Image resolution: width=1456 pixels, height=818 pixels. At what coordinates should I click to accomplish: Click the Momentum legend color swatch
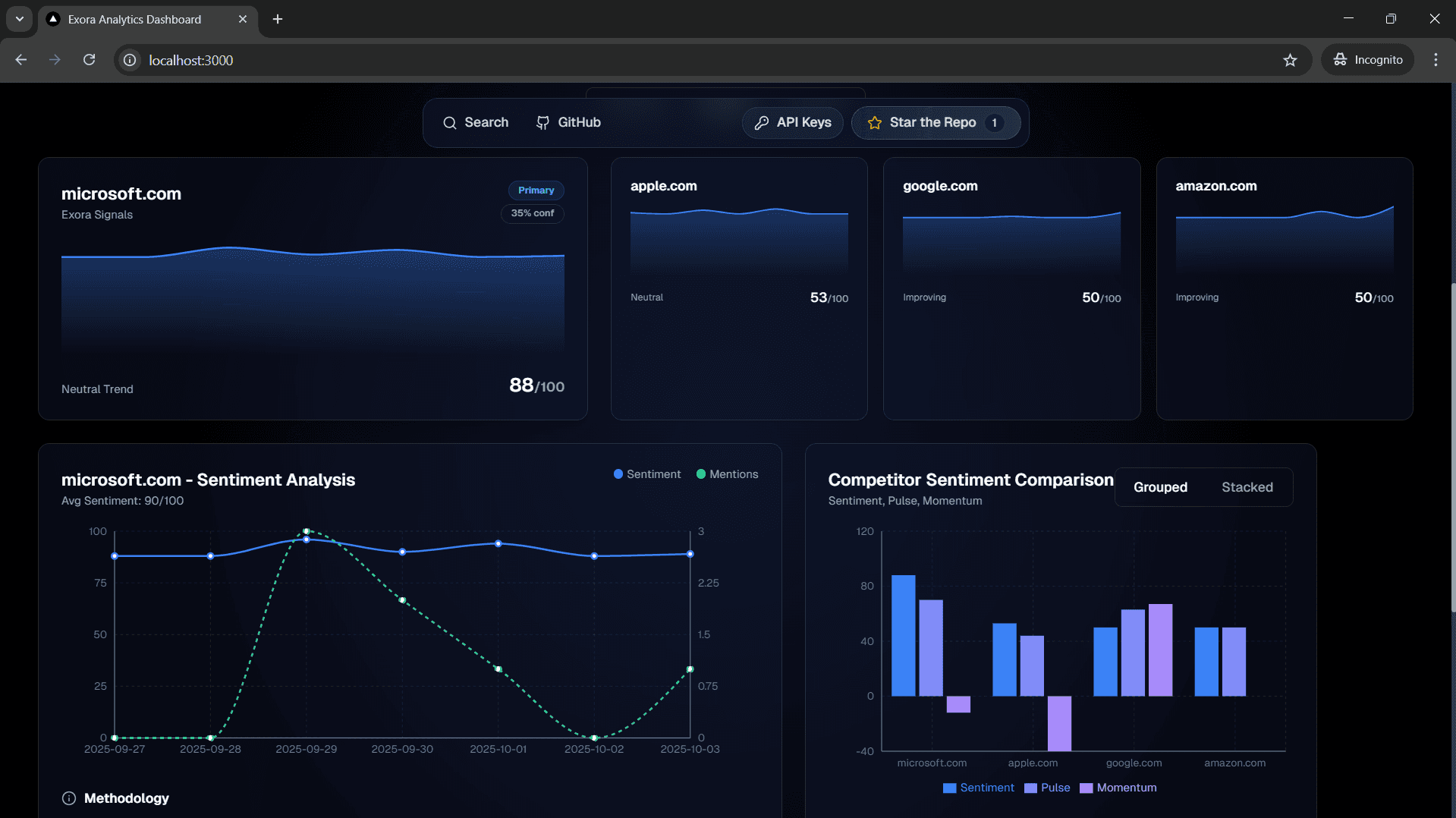pos(1086,788)
